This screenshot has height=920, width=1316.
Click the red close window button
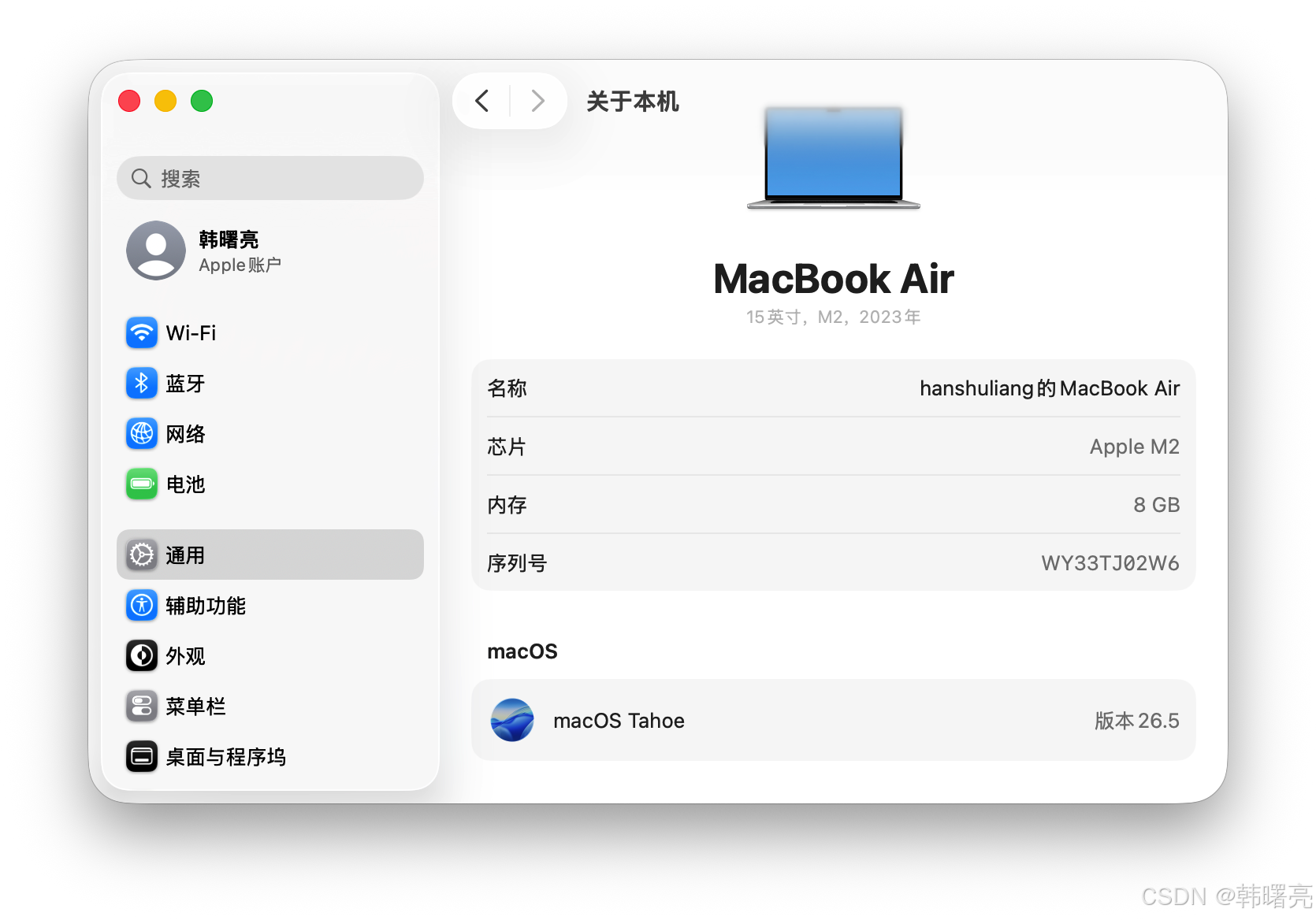click(129, 101)
